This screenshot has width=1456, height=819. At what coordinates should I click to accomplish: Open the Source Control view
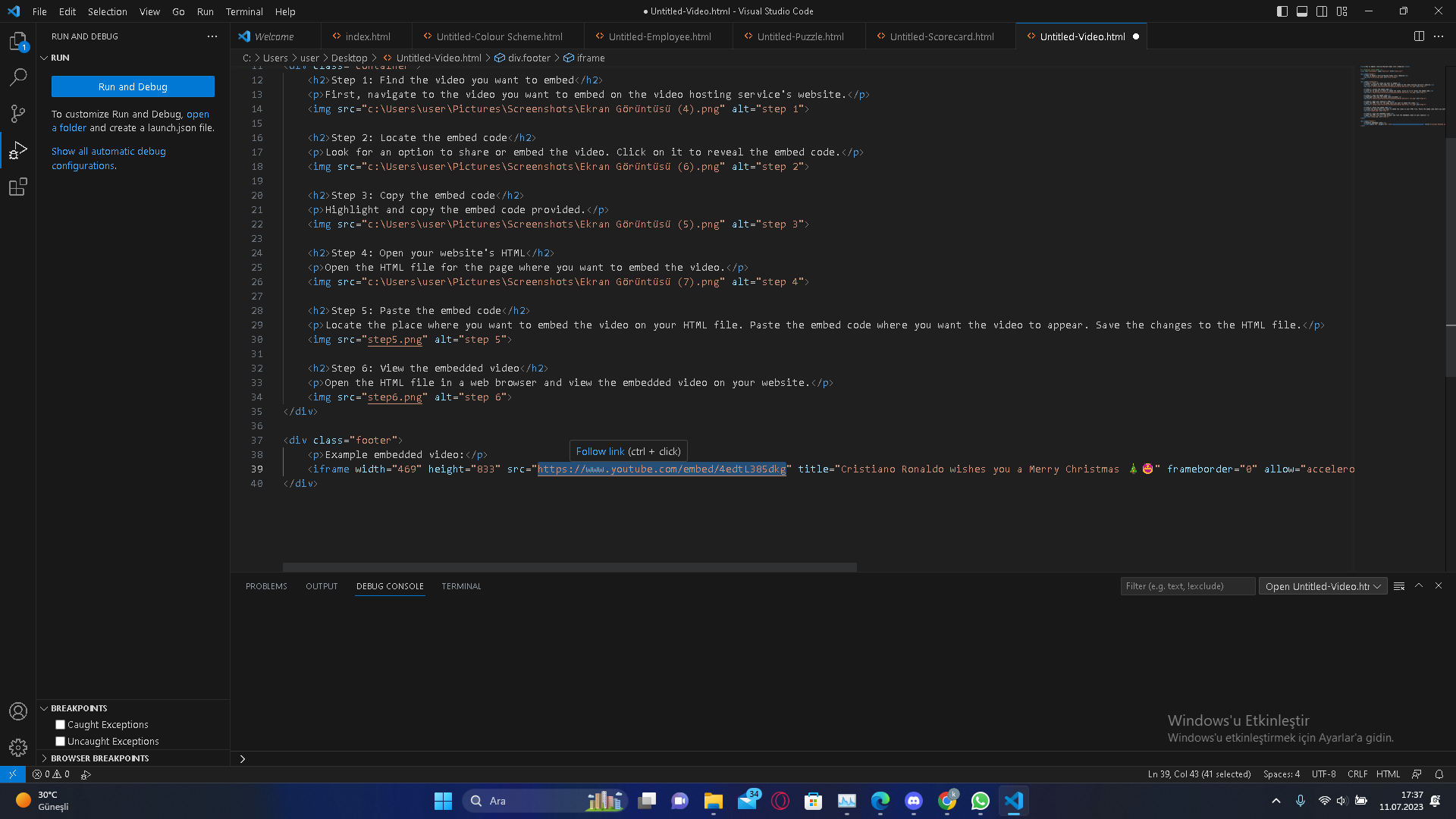tap(18, 114)
